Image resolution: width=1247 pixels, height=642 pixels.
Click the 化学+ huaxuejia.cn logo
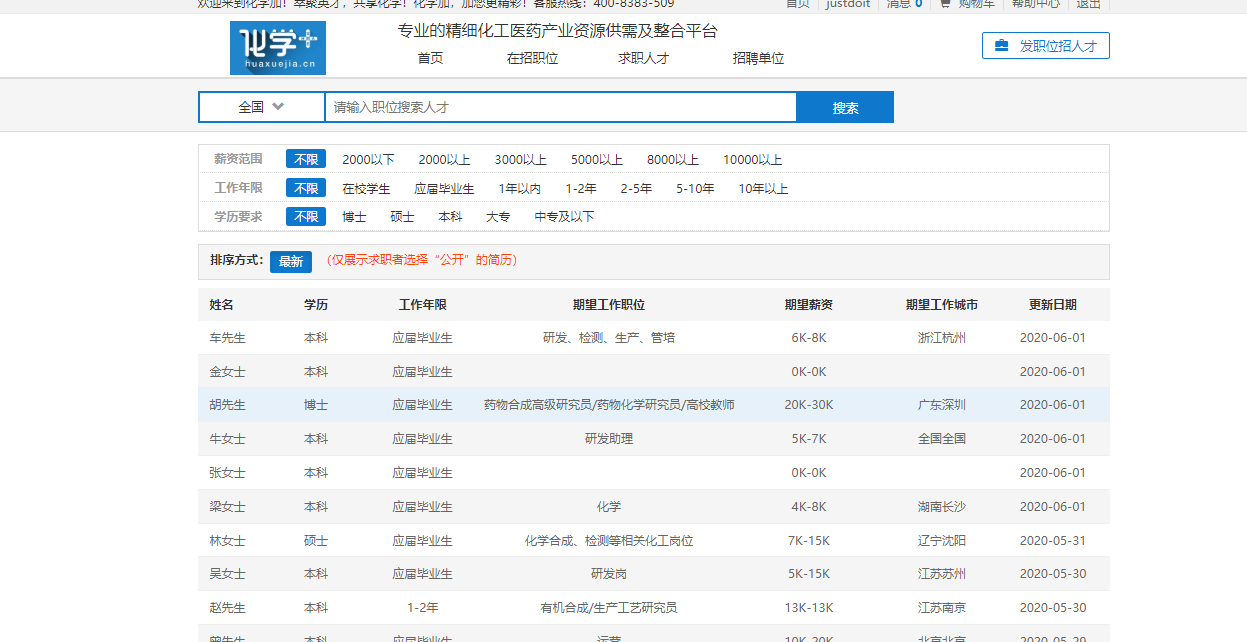[277, 48]
